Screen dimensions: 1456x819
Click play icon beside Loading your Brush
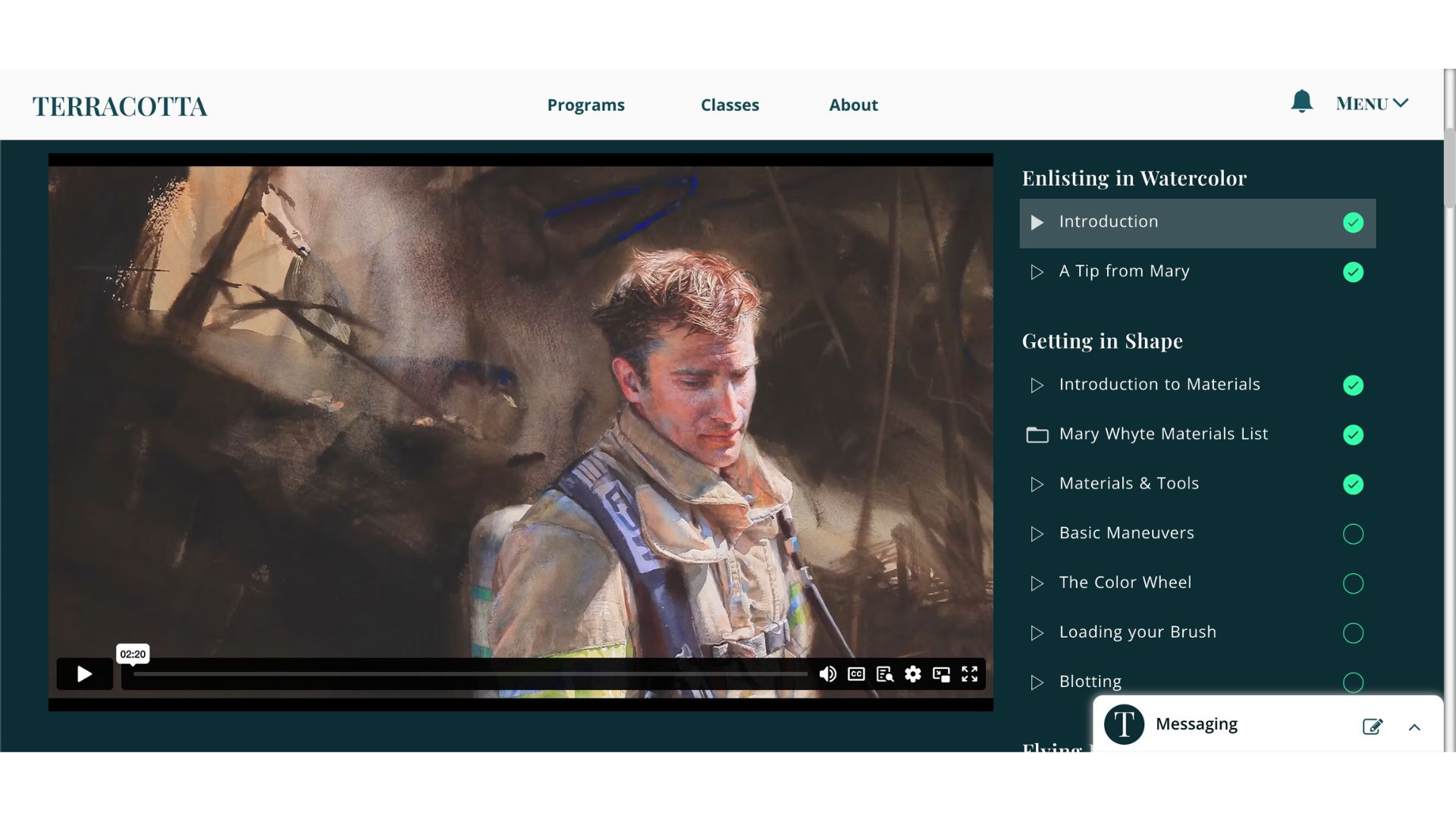1037,633
